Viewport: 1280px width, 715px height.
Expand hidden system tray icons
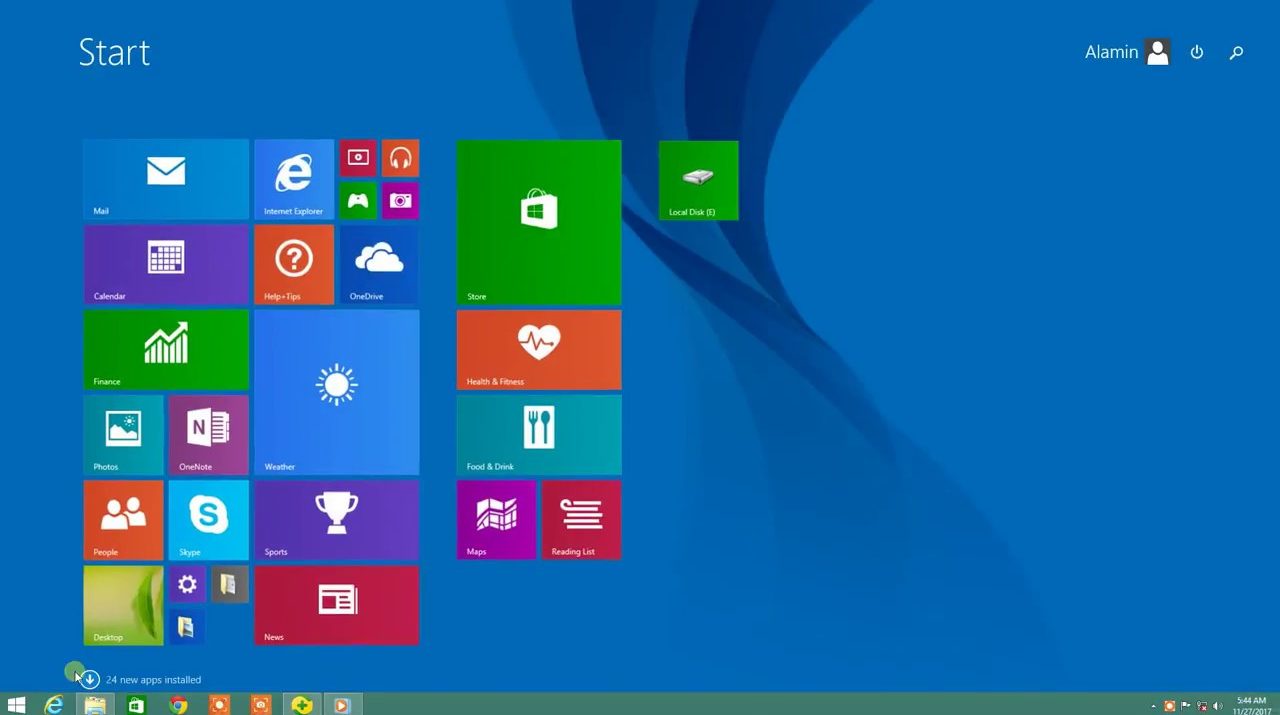[x=1154, y=706]
